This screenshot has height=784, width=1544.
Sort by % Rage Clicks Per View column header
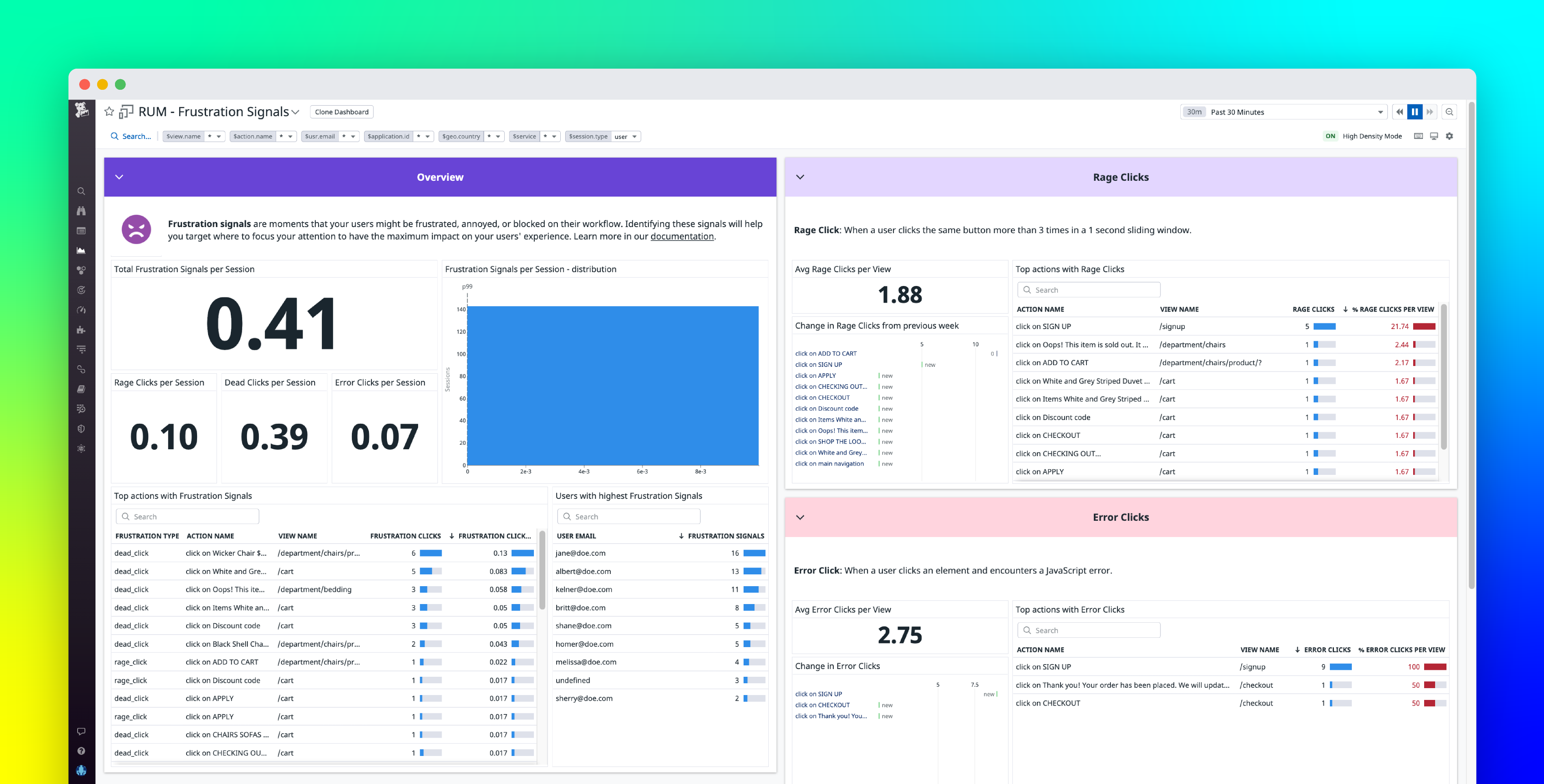[x=1388, y=309]
